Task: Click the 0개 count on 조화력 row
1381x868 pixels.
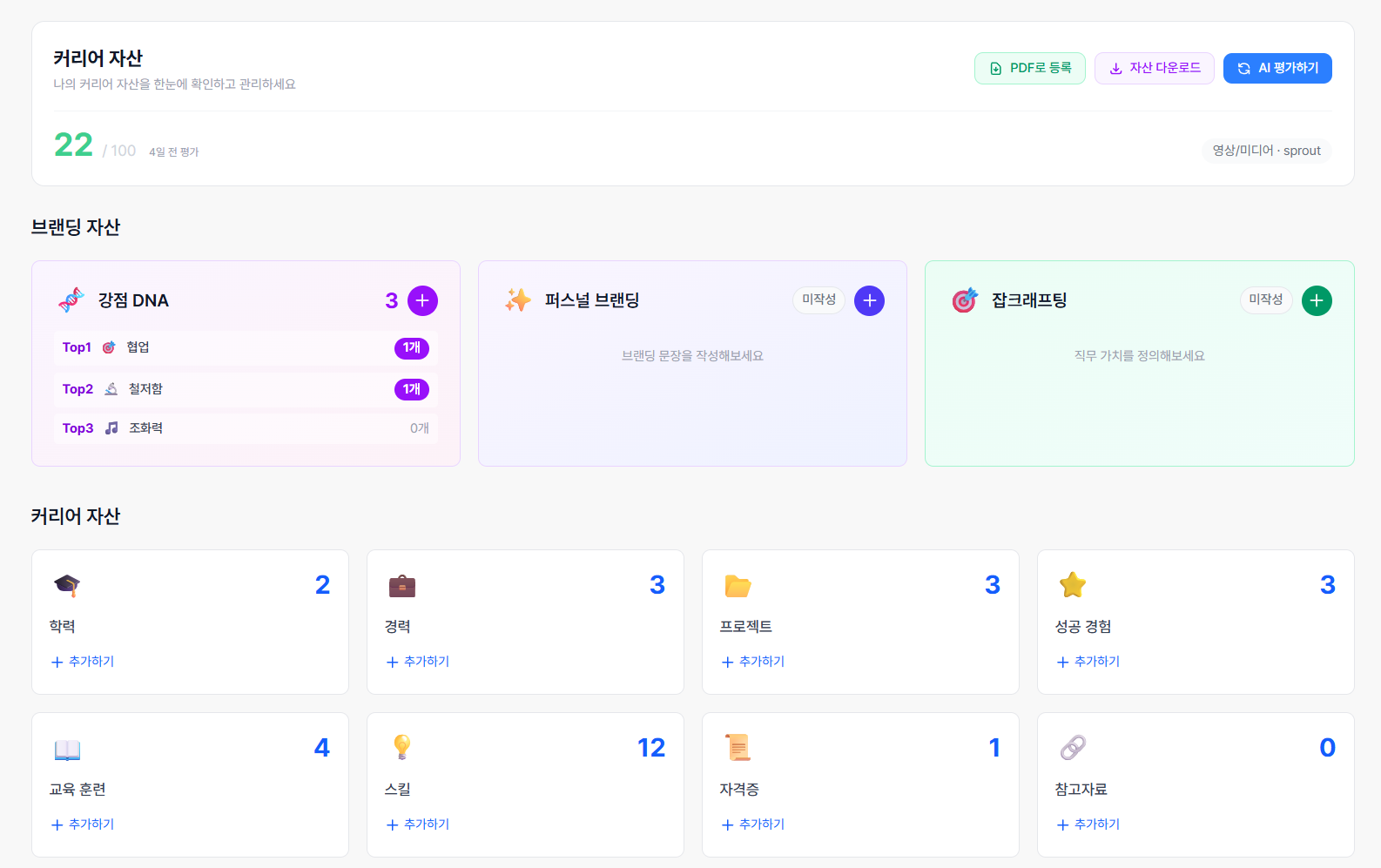Action: [x=420, y=428]
